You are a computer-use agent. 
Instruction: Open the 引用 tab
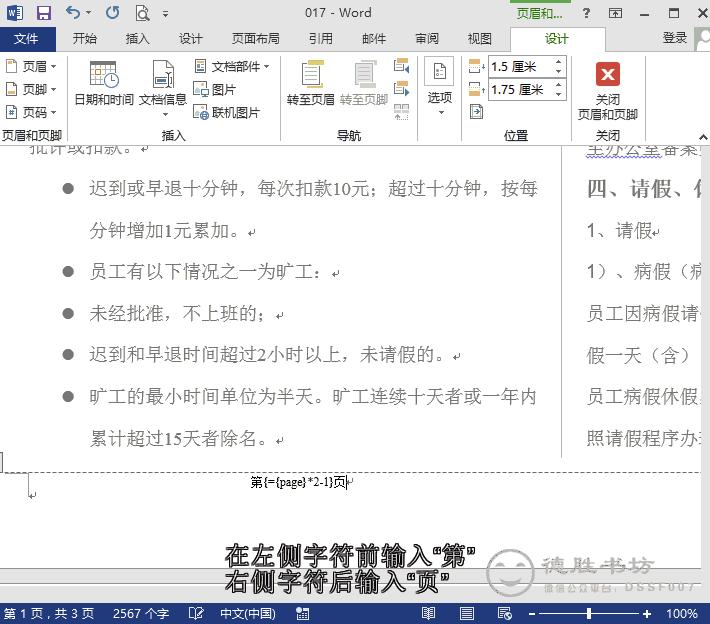click(321, 39)
